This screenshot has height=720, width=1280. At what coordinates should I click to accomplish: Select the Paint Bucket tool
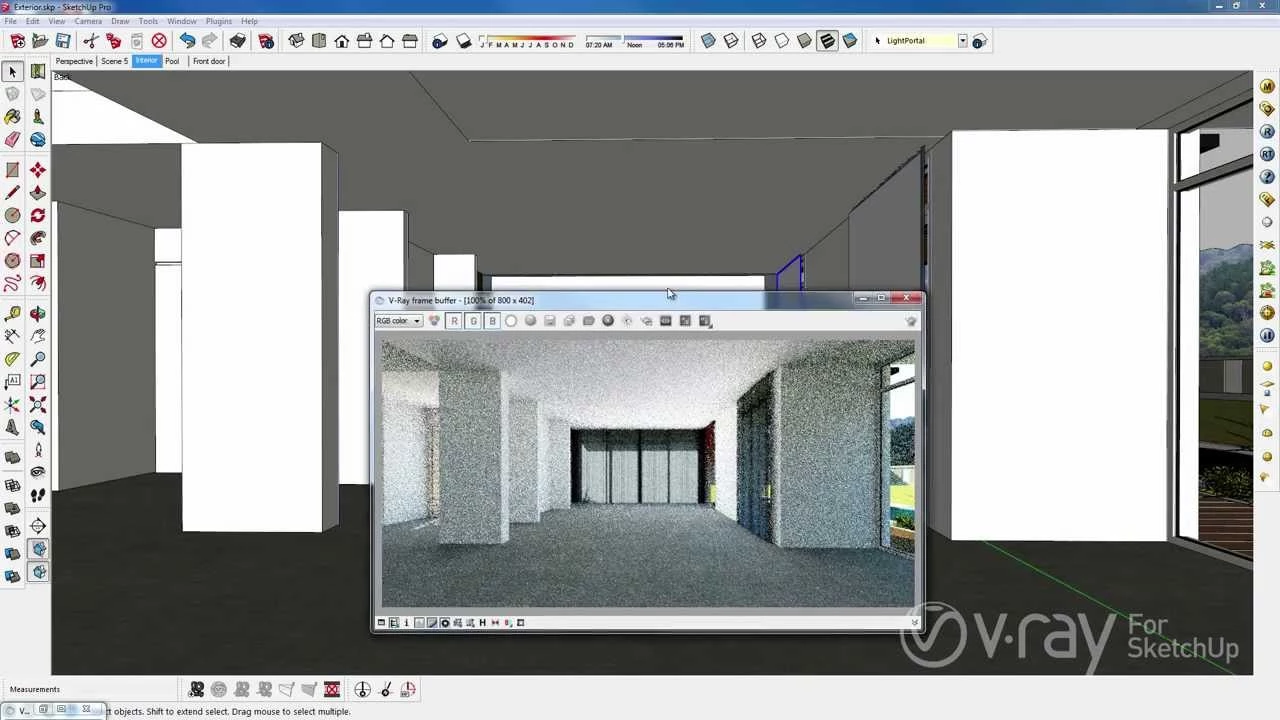pos(13,117)
